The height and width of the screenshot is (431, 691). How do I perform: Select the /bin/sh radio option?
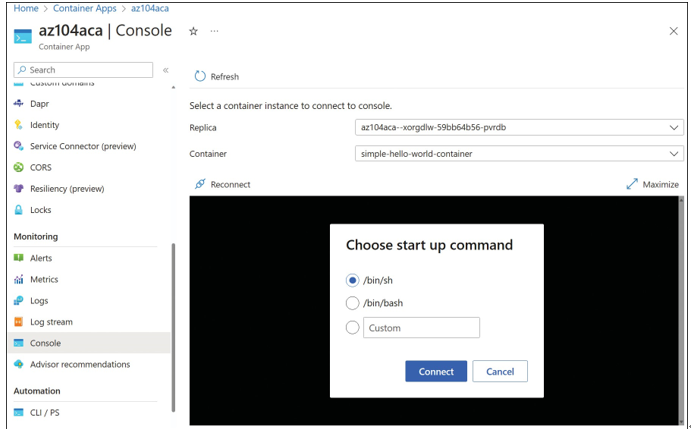pos(352,280)
